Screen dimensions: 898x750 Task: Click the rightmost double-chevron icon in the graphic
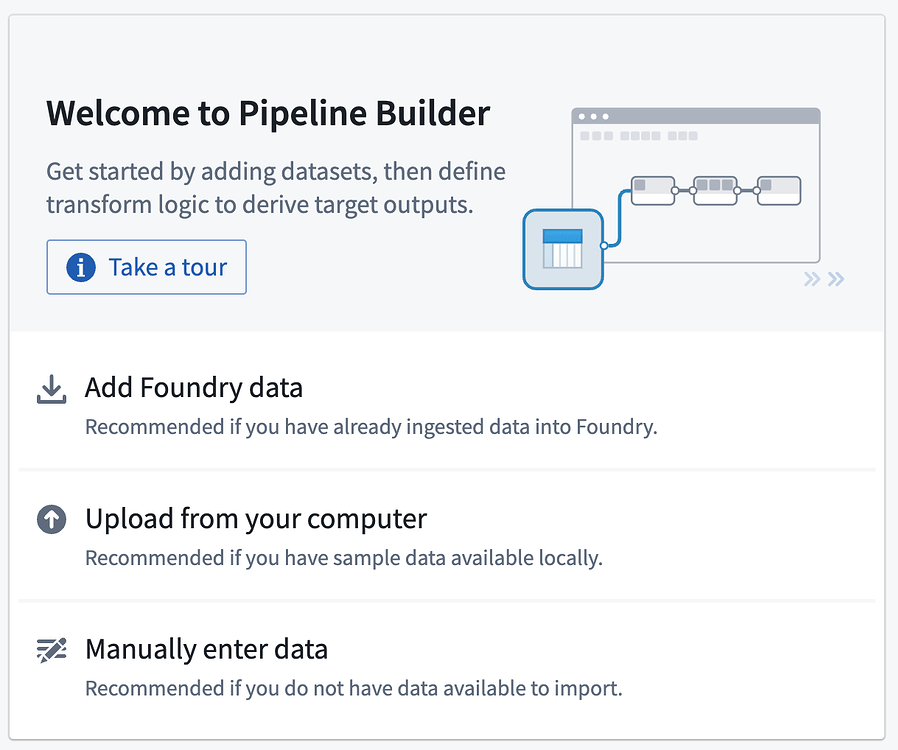pyautogui.click(x=836, y=279)
